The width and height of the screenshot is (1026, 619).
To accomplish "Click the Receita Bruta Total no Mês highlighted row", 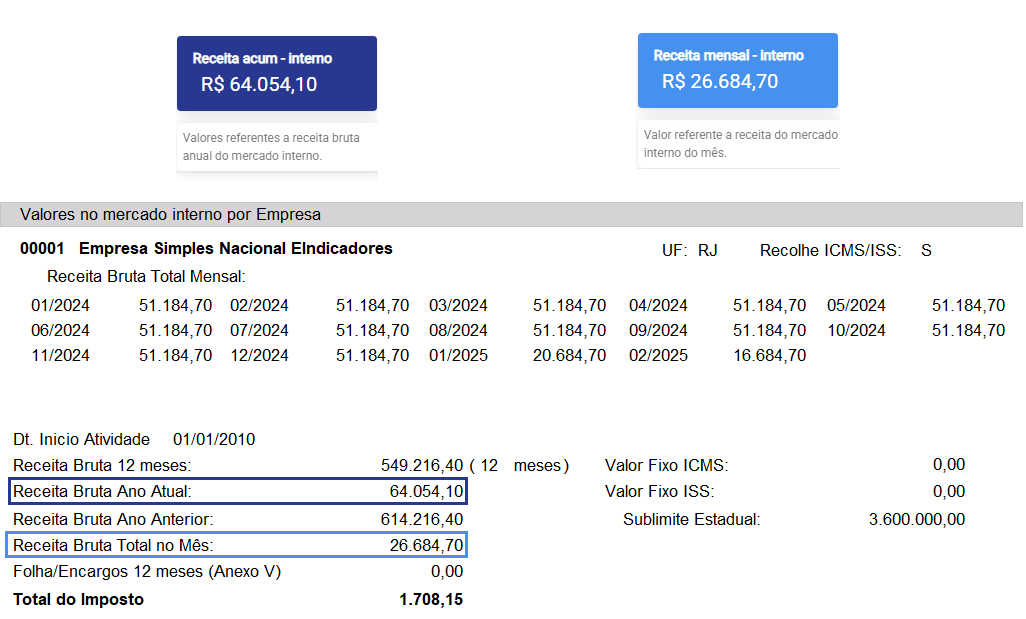I will point(238,546).
